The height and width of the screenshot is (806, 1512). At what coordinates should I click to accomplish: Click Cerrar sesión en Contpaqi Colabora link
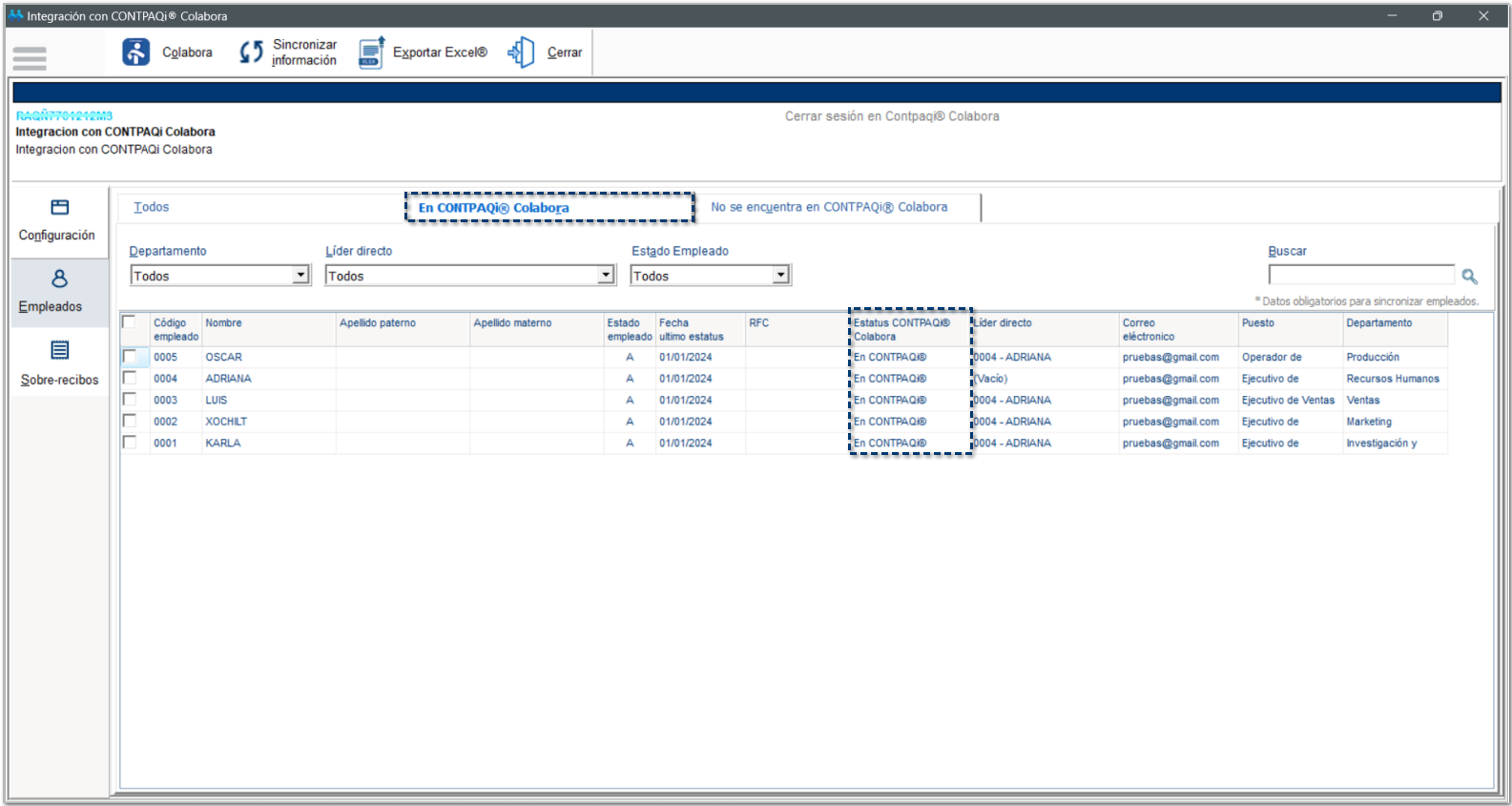coord(892,116)
